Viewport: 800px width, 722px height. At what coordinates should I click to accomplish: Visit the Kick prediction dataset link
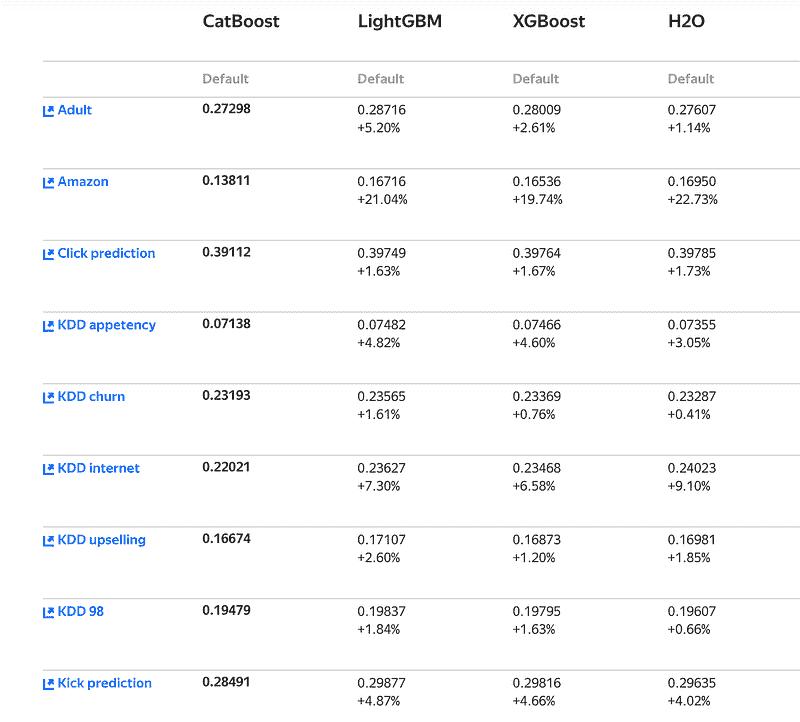pos(105,683)
